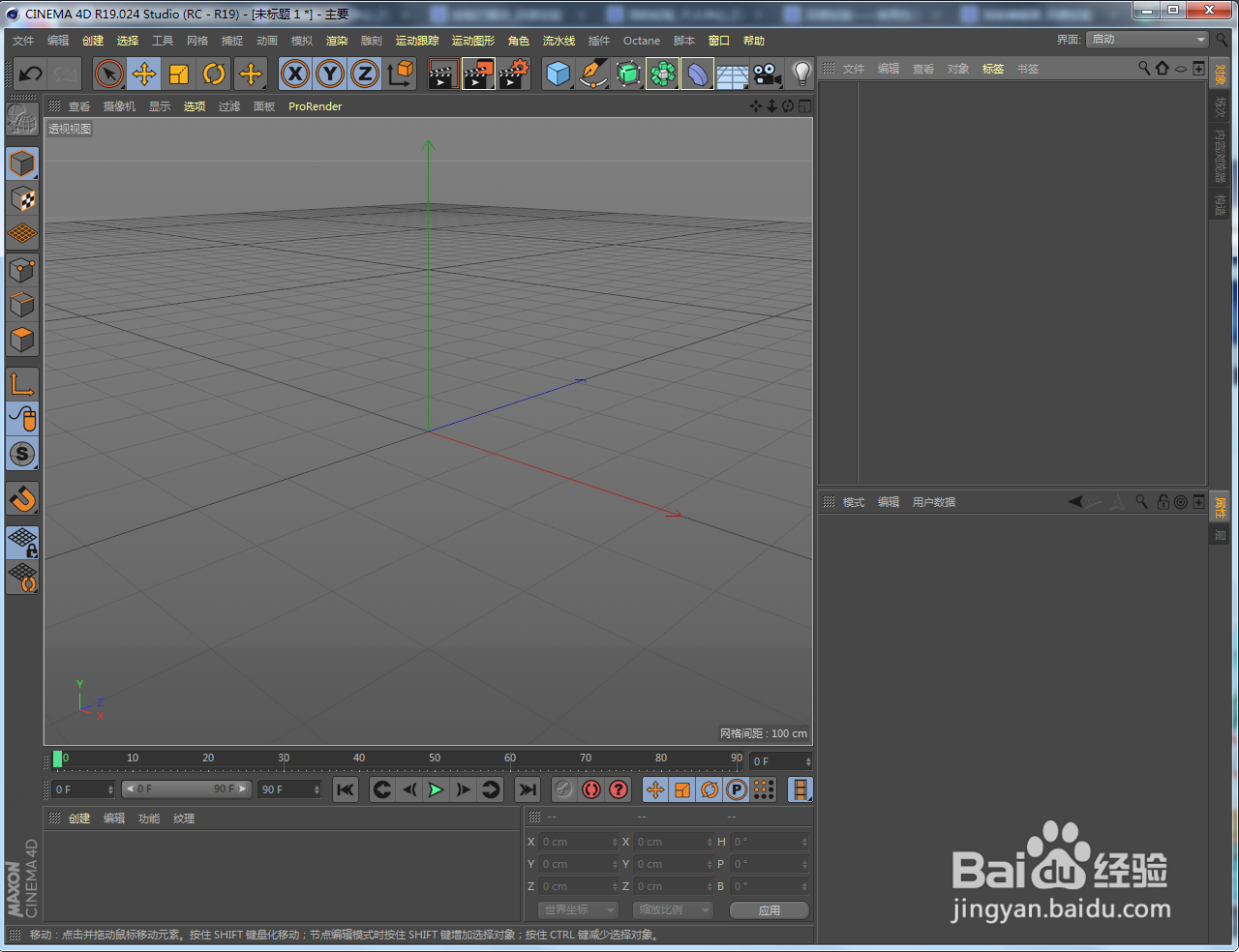This screenshot has height=952, width=1239.
Task: Switch to texture mode checkered cube
Action: pos(22,199)
